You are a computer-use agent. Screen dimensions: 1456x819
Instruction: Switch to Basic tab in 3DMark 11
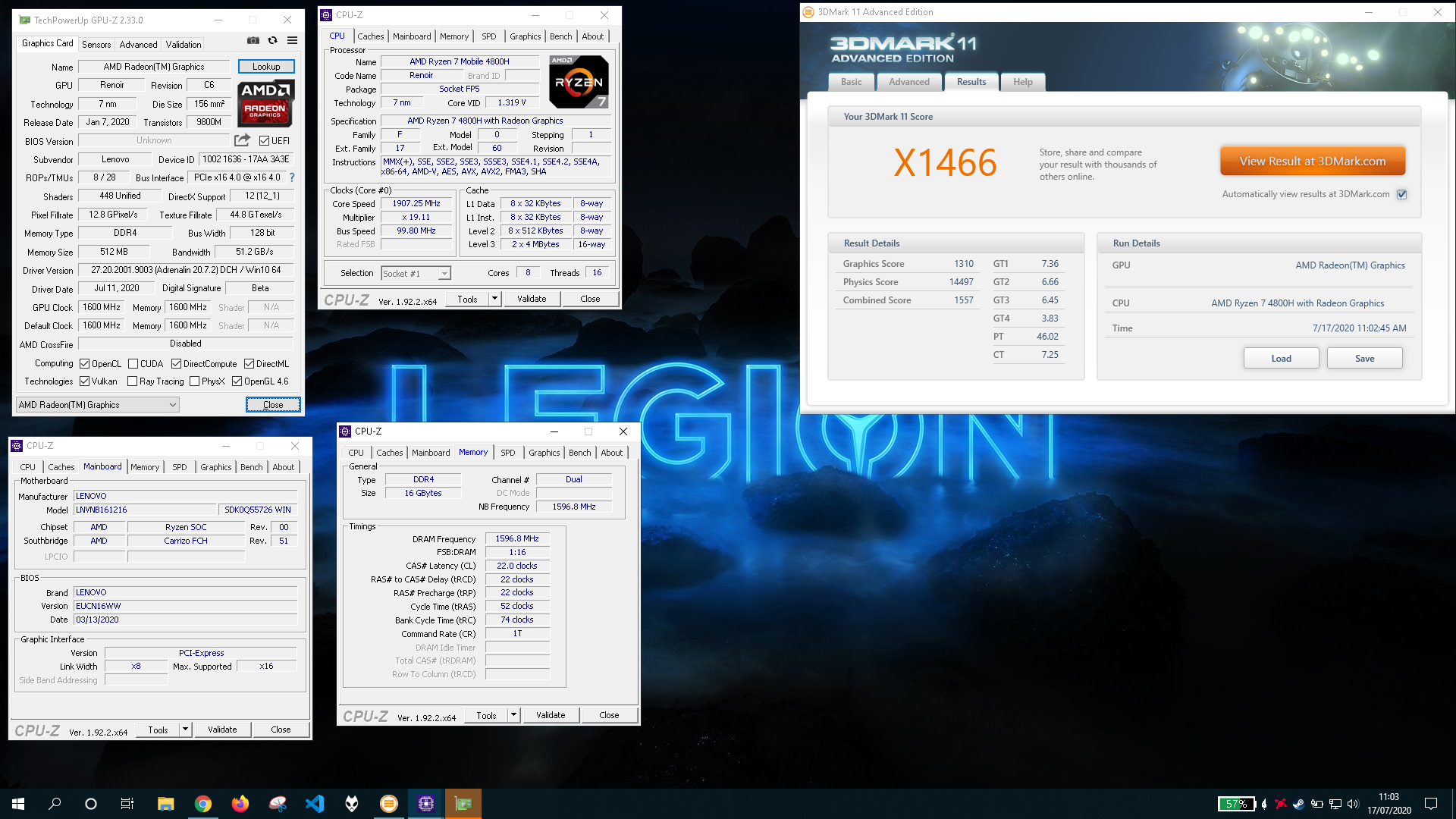[851, 82]
